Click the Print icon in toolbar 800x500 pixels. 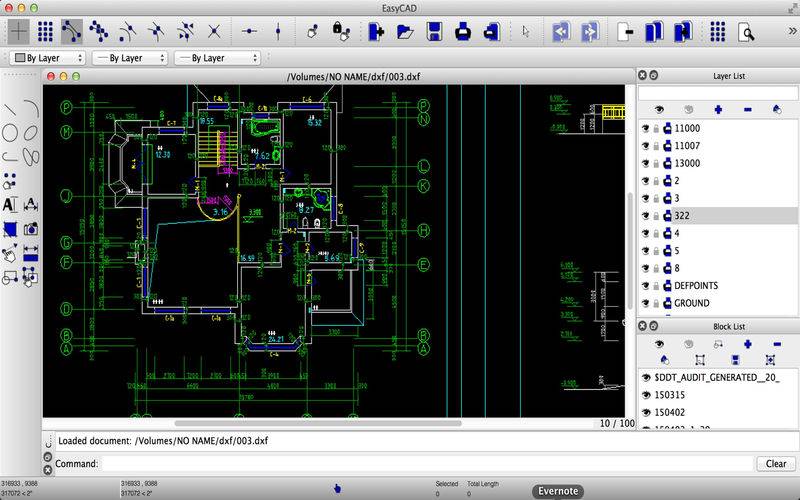[463, 31]
